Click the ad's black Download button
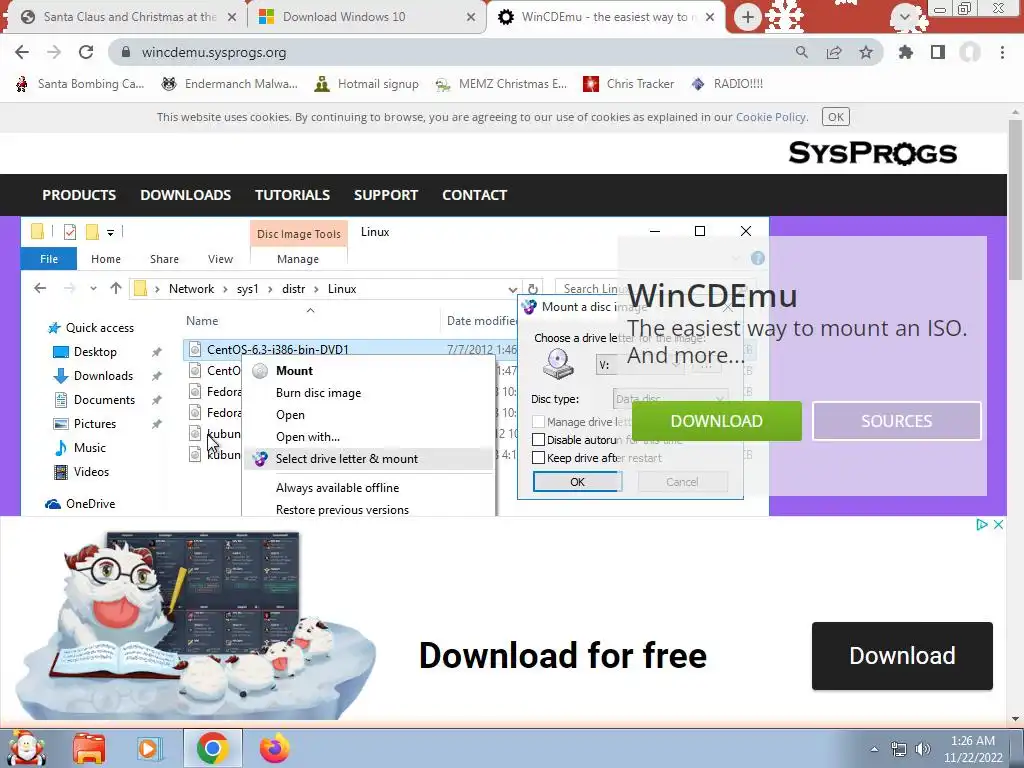Viewport: 1024px width, 768px height. [x=902, y=656]
